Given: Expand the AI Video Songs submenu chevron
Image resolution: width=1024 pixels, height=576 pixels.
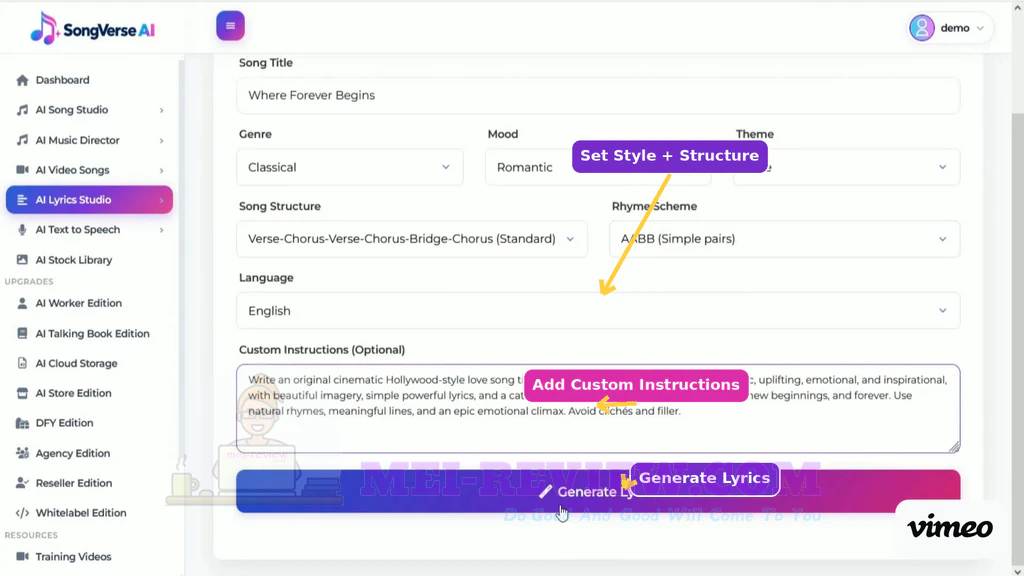Looking at the screenshot, I should 161,170.
